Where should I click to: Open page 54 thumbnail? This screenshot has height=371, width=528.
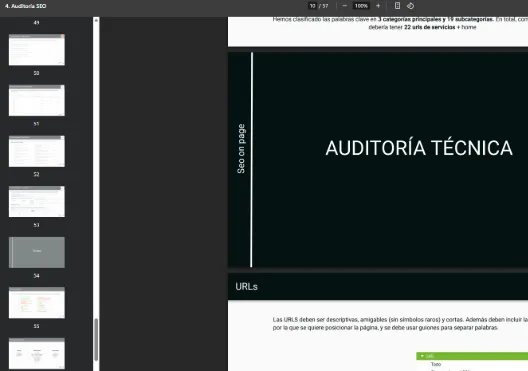click(x=37, y=303)
